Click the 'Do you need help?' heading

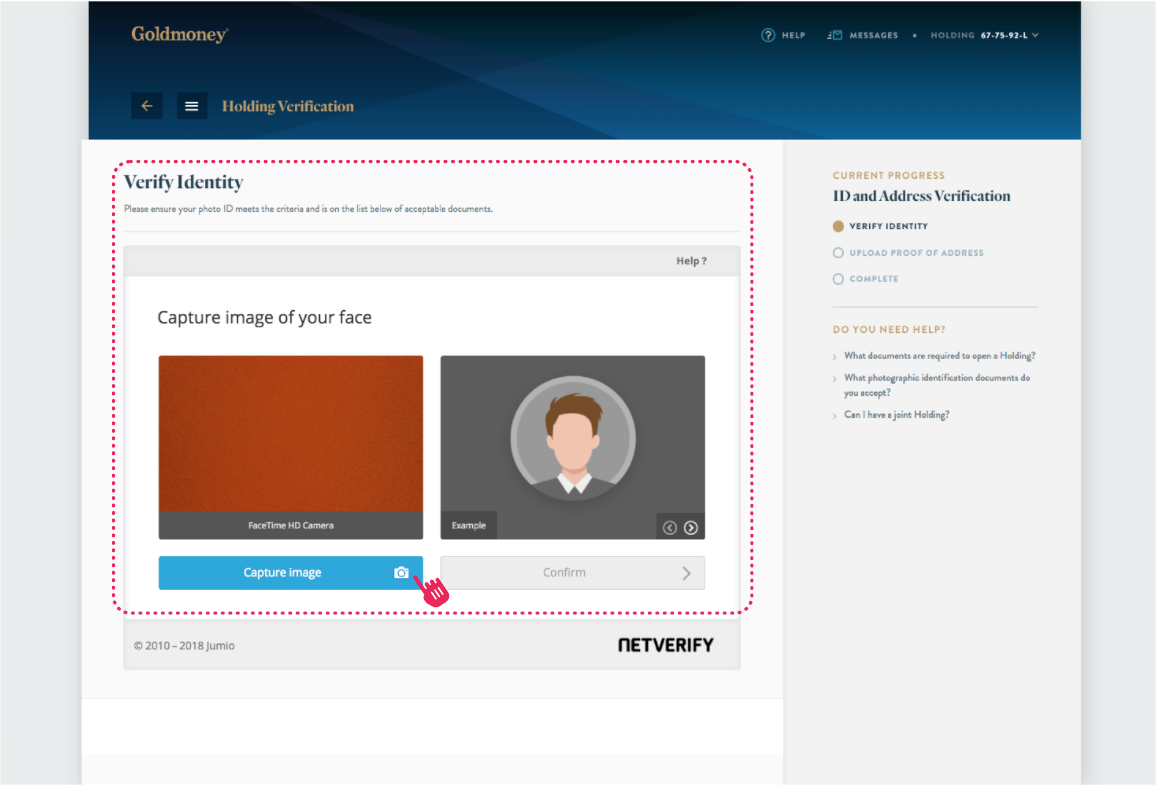coord(888,329)
